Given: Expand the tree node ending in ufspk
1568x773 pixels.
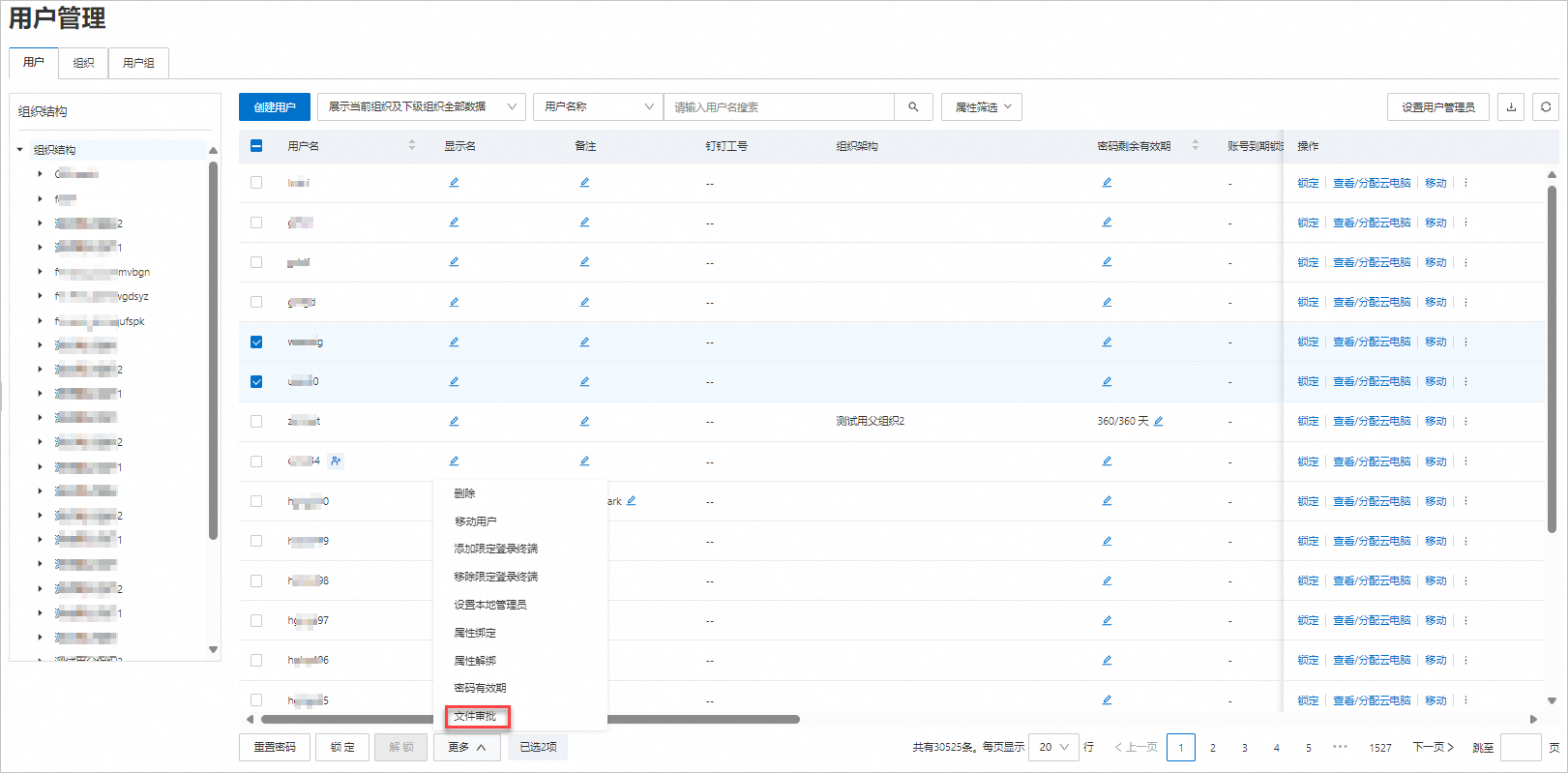Looking at the screenshot, I should 40,321.
